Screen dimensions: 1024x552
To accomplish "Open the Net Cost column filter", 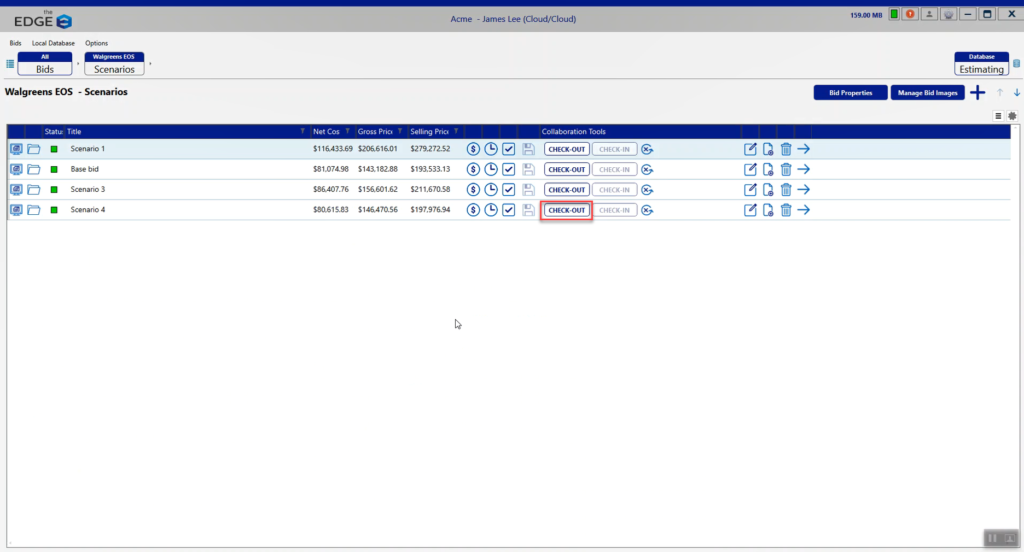I will [x=348, y=131].
